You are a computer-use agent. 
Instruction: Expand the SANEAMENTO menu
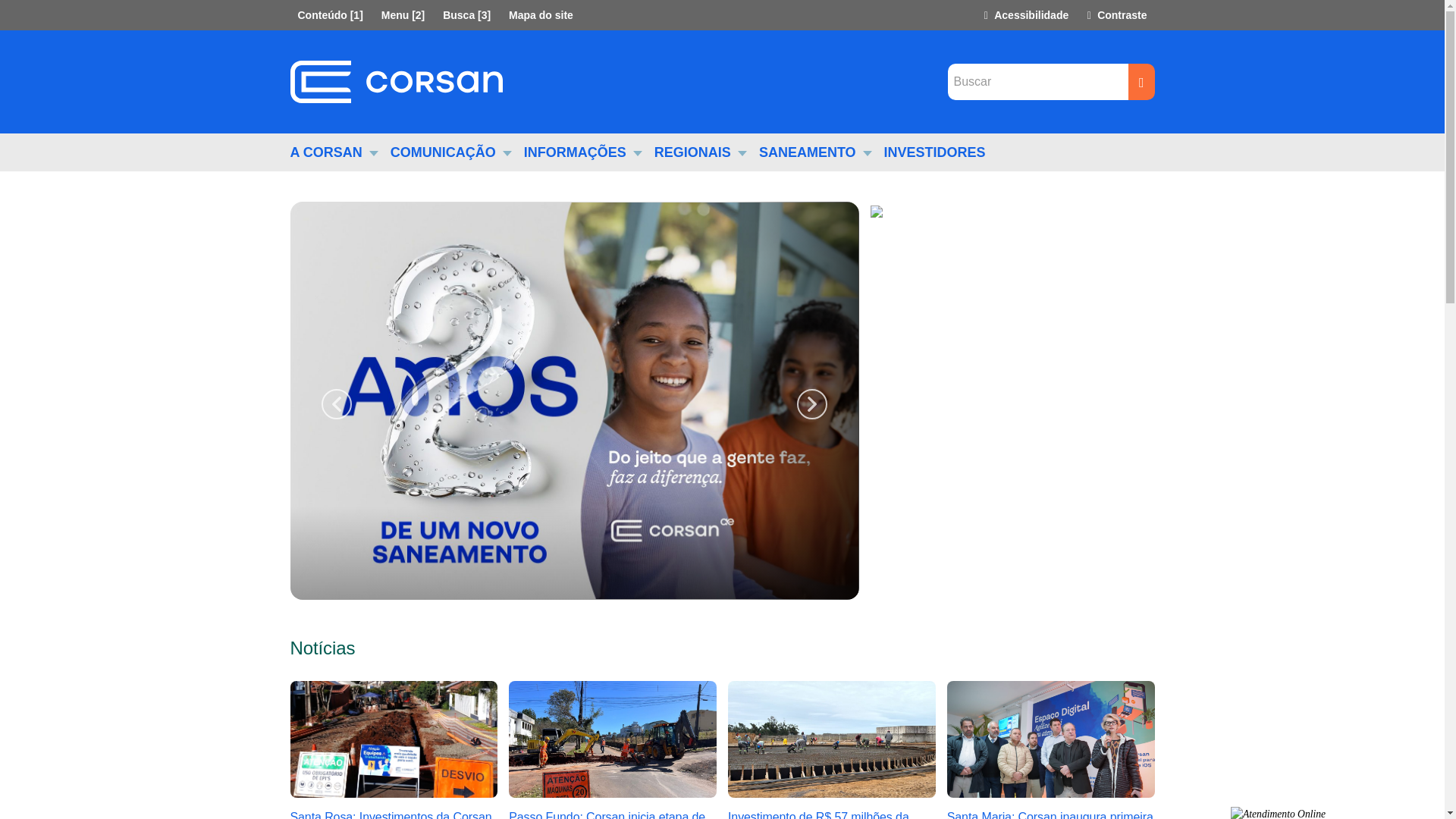click(815, 152)
